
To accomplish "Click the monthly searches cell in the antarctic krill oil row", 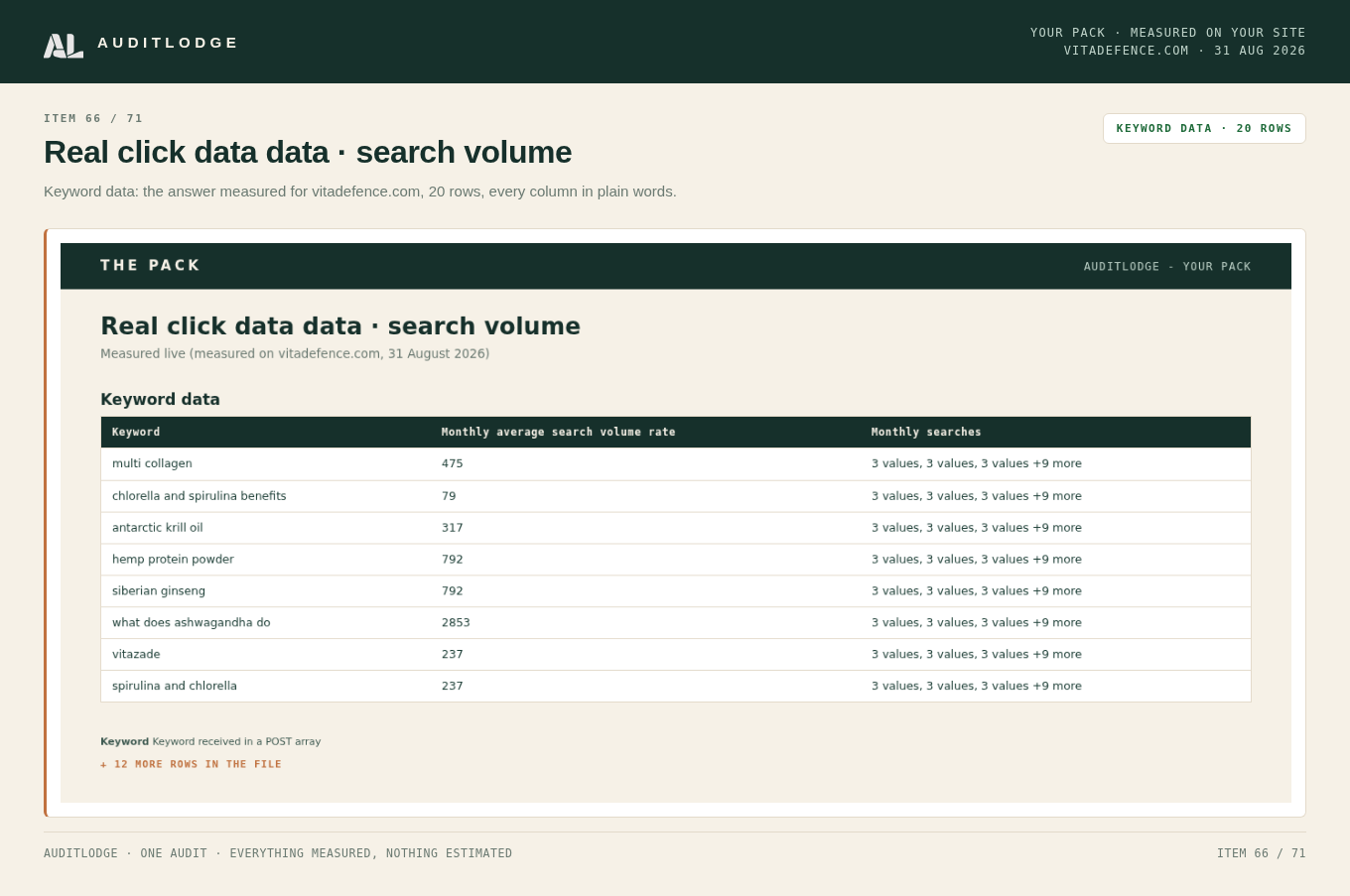I will 977,528.
